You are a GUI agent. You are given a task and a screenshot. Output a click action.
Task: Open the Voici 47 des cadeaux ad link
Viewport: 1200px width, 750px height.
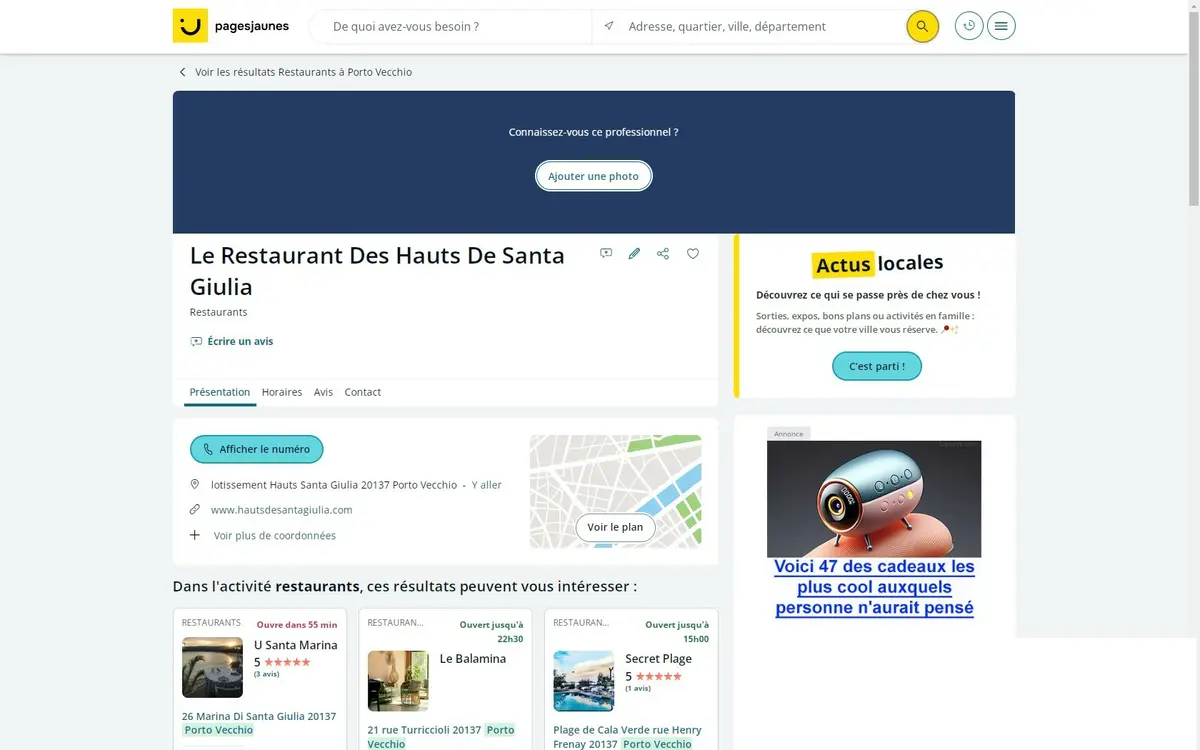tap(874, 587)
